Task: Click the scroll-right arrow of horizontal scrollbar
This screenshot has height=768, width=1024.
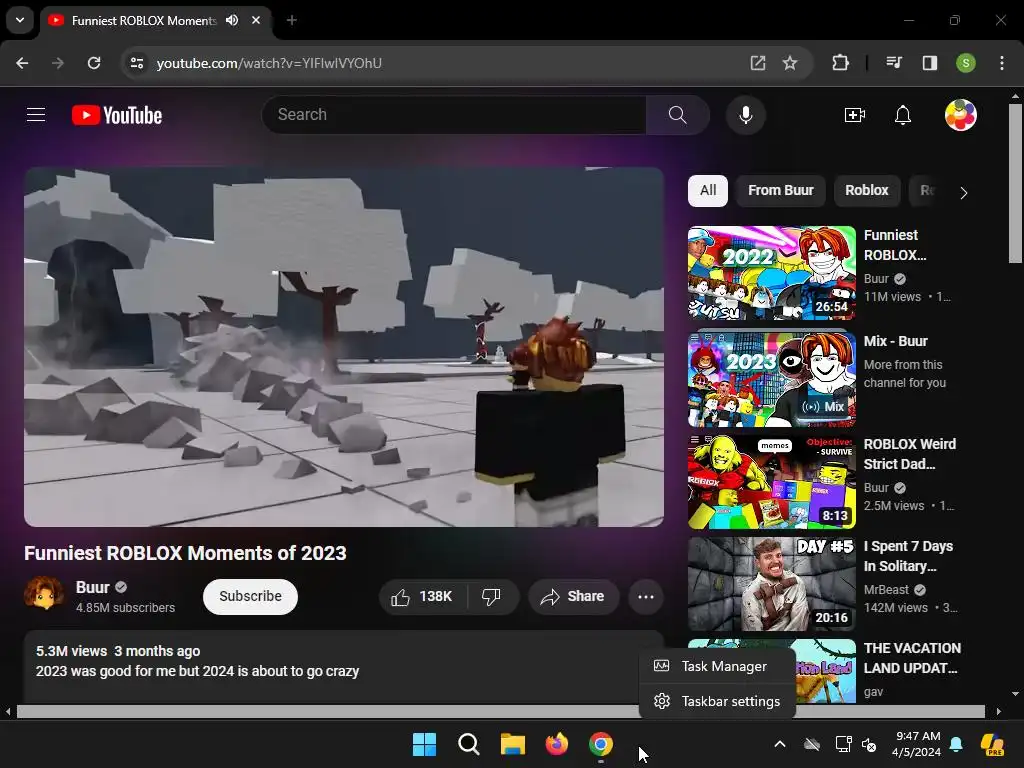Action: [x=999, y=711]
